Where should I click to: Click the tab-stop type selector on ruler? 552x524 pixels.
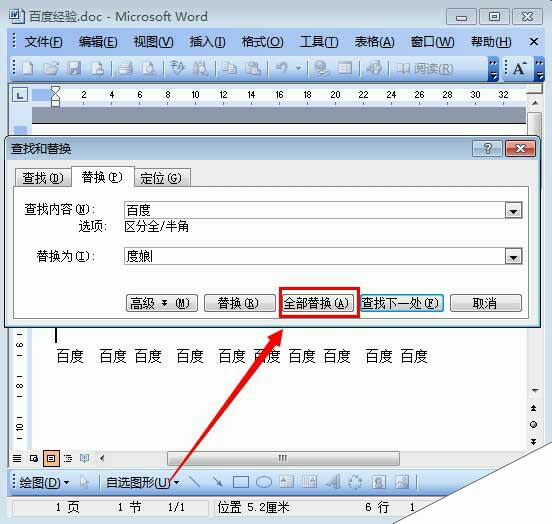20,95
